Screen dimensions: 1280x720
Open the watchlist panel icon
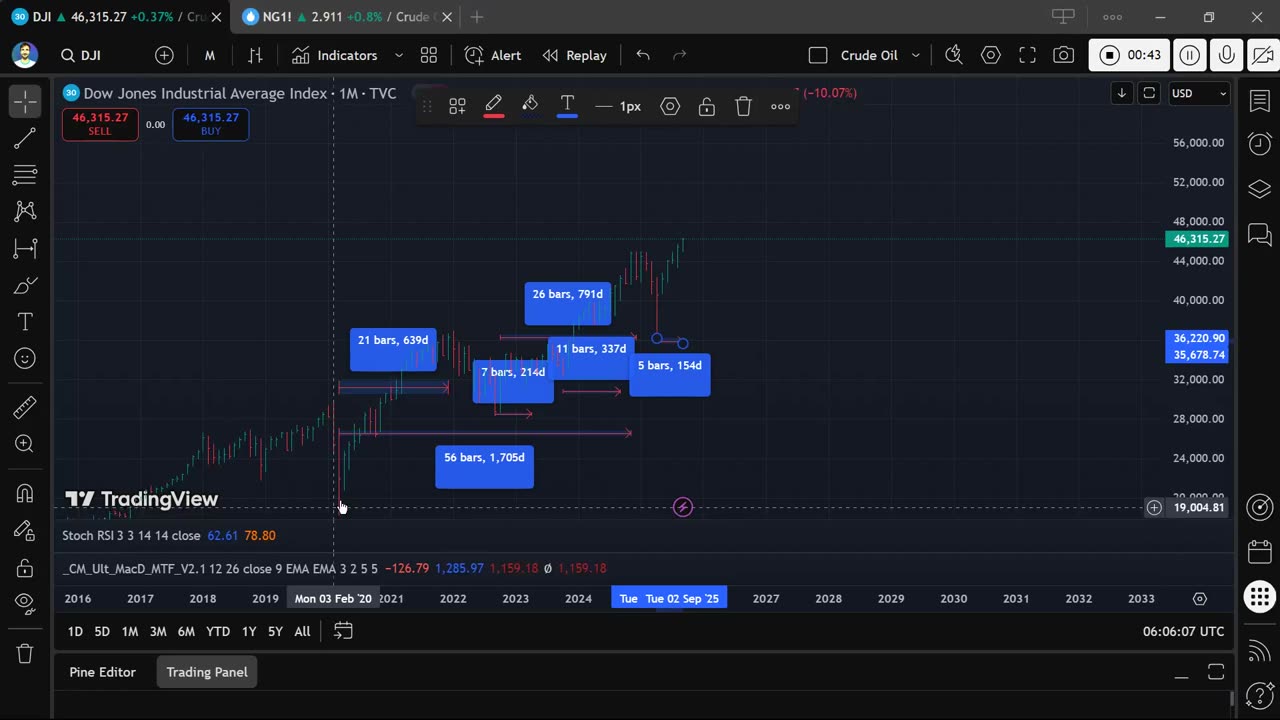(x=1260, y=101)
